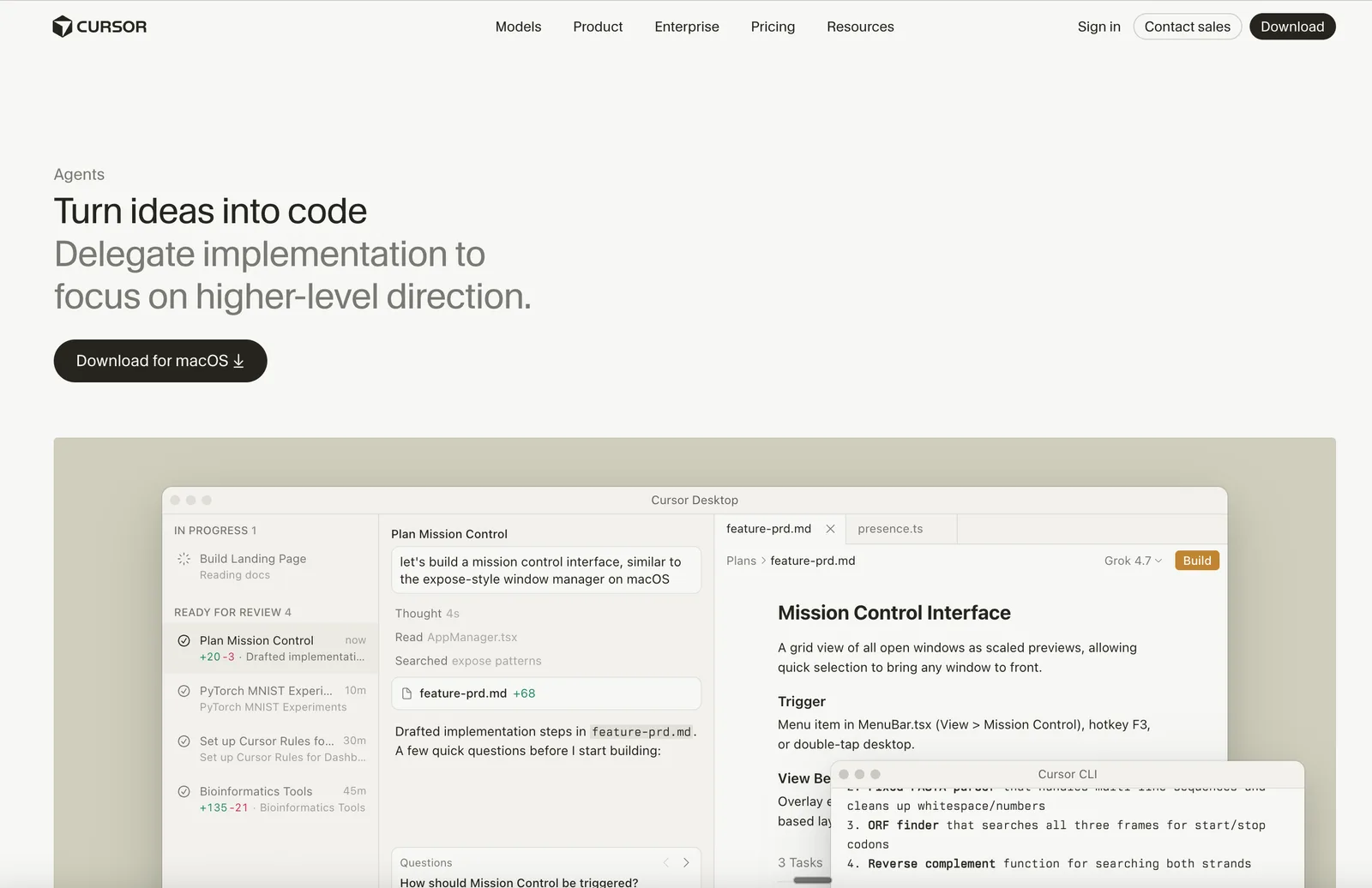This screenshot has width=1372, height=888.
Task: Open the Resources menu
Action: 860,27
